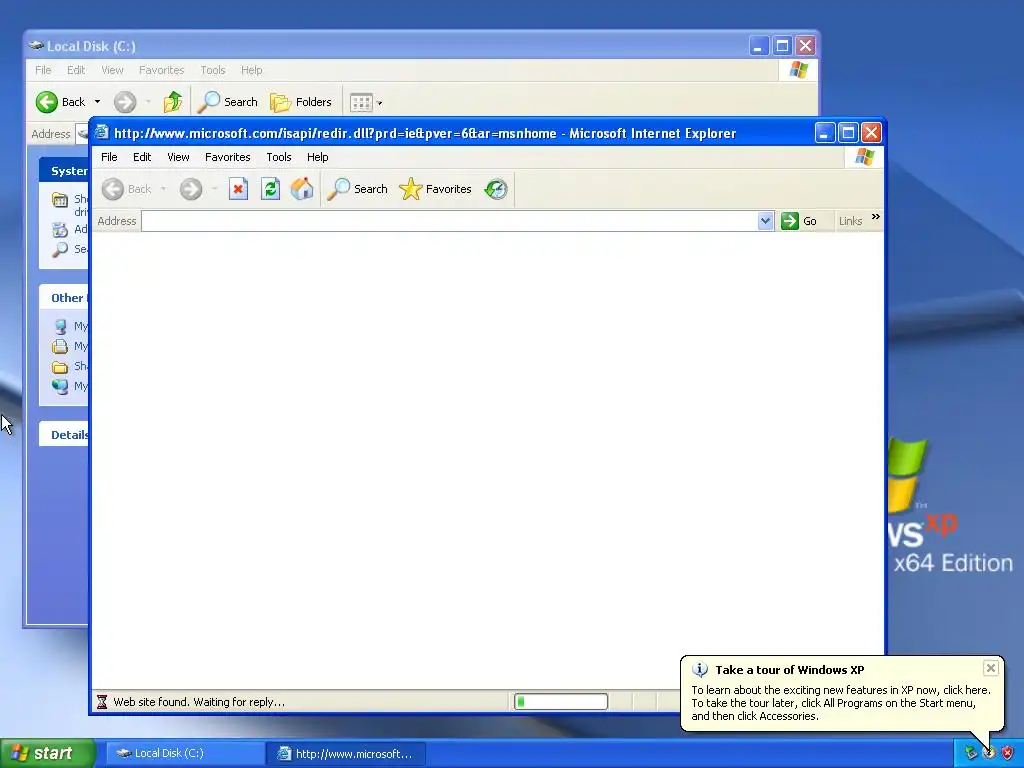Screen dimensions: 1024x768
Task: Click status text 'Web site found. Waiting for reply…'
Action: [199, 702]
